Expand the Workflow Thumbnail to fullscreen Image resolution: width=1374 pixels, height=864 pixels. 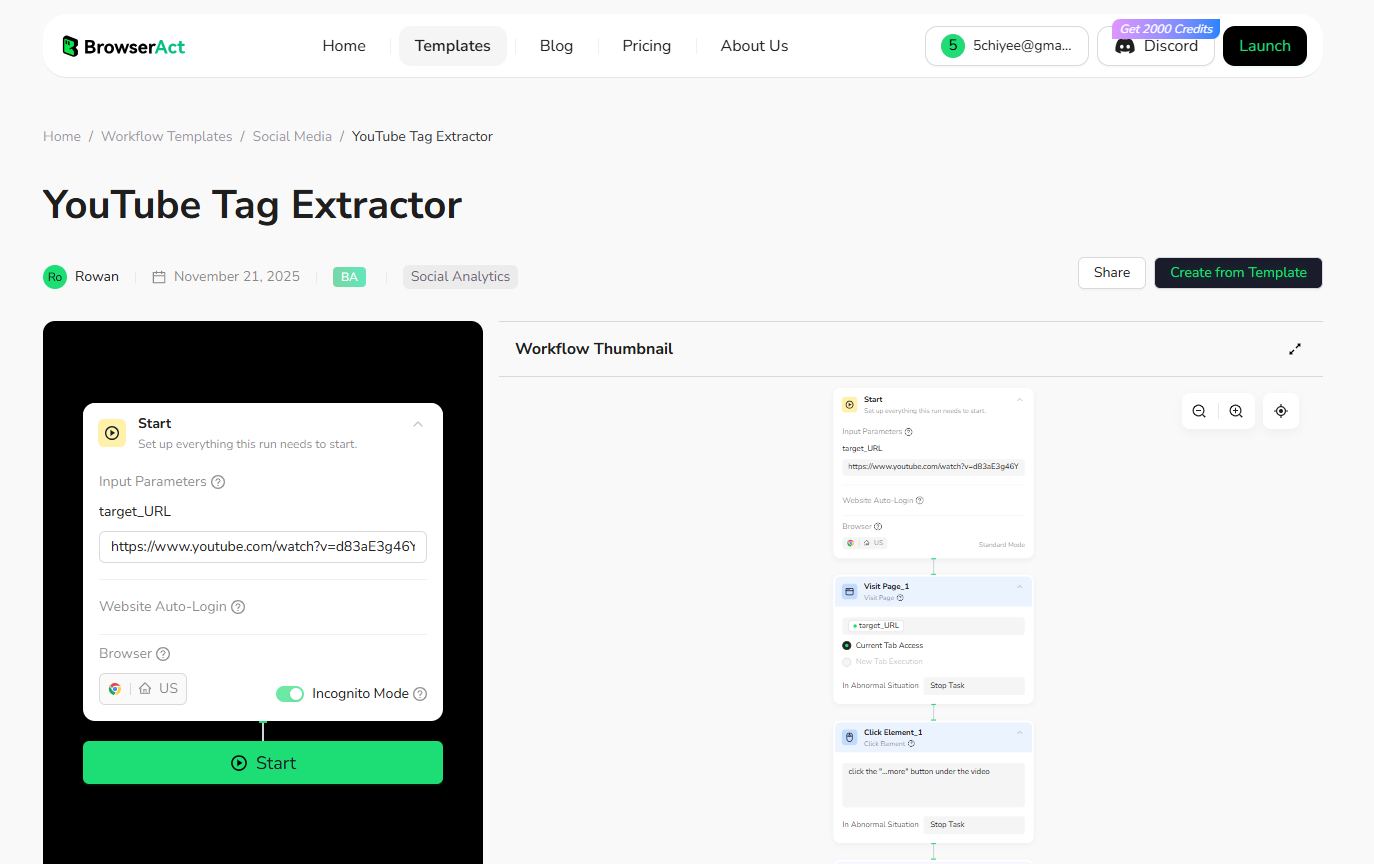coord(1295,348)
